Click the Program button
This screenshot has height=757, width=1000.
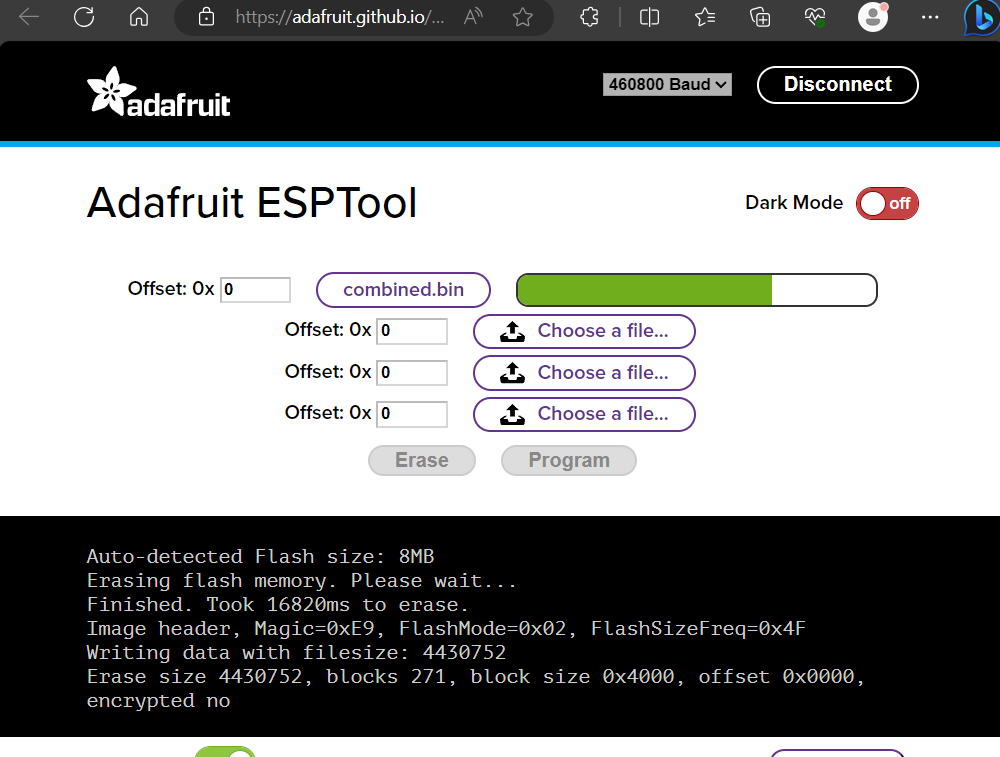569,460
